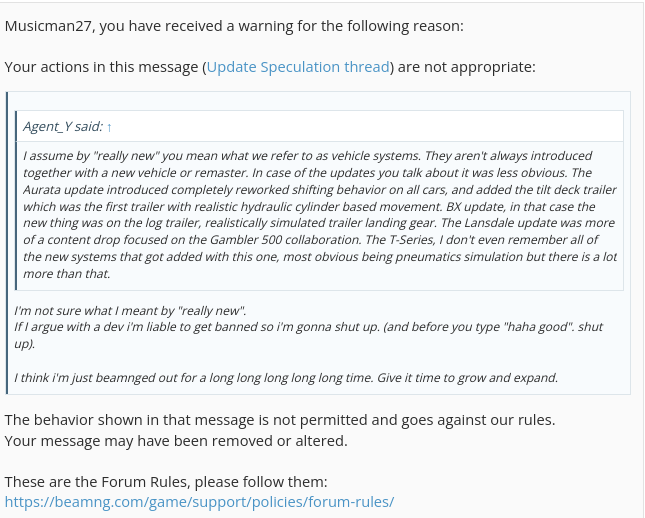
Task: Click the dark left border of outer quote
Action: (7, 243)
